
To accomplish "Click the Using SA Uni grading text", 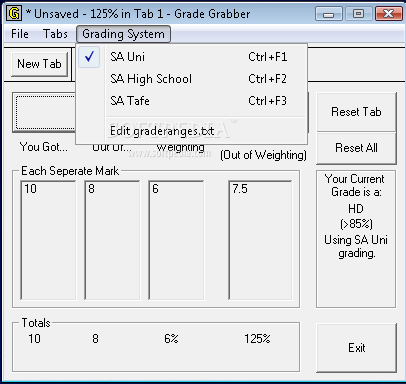I will tap(356, 247).
